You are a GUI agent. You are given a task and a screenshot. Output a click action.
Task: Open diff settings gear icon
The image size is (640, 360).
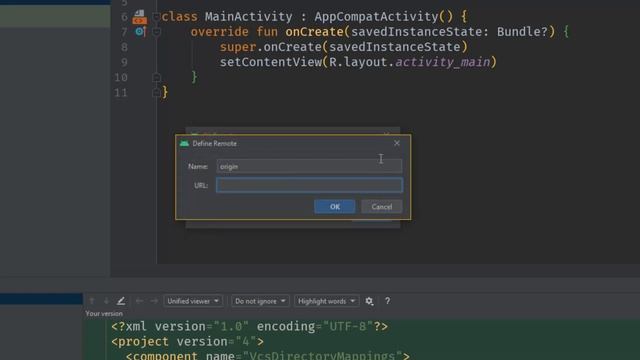(369, 301)
